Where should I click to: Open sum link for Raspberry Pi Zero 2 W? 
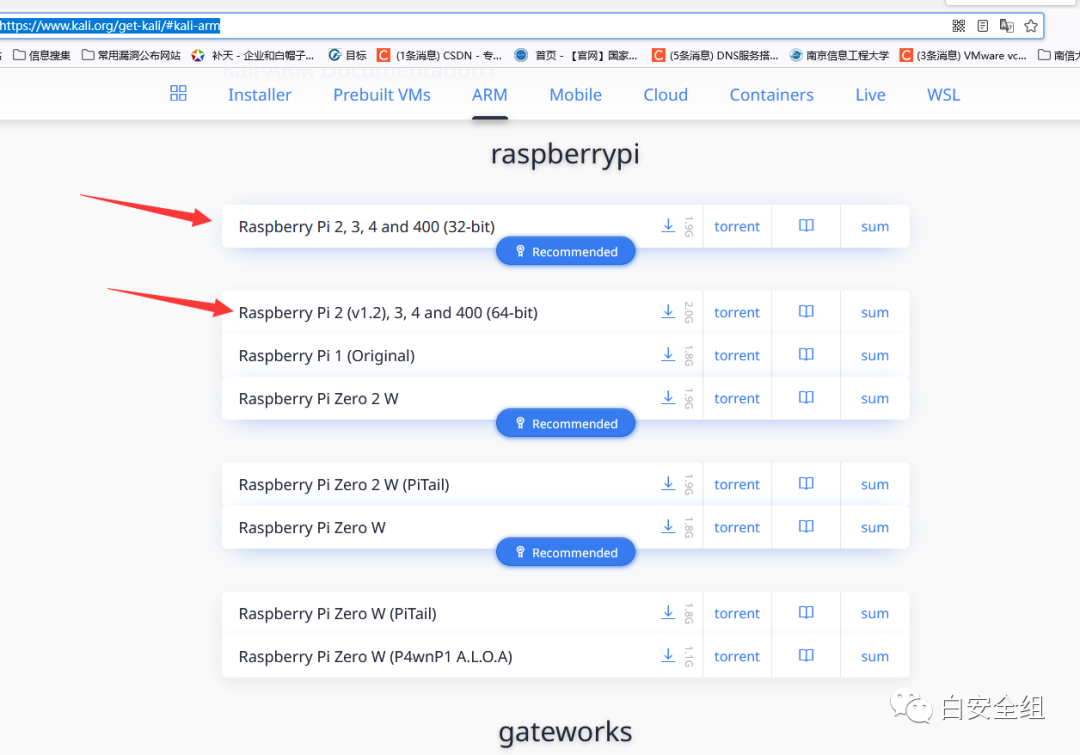tap(875, 399)
